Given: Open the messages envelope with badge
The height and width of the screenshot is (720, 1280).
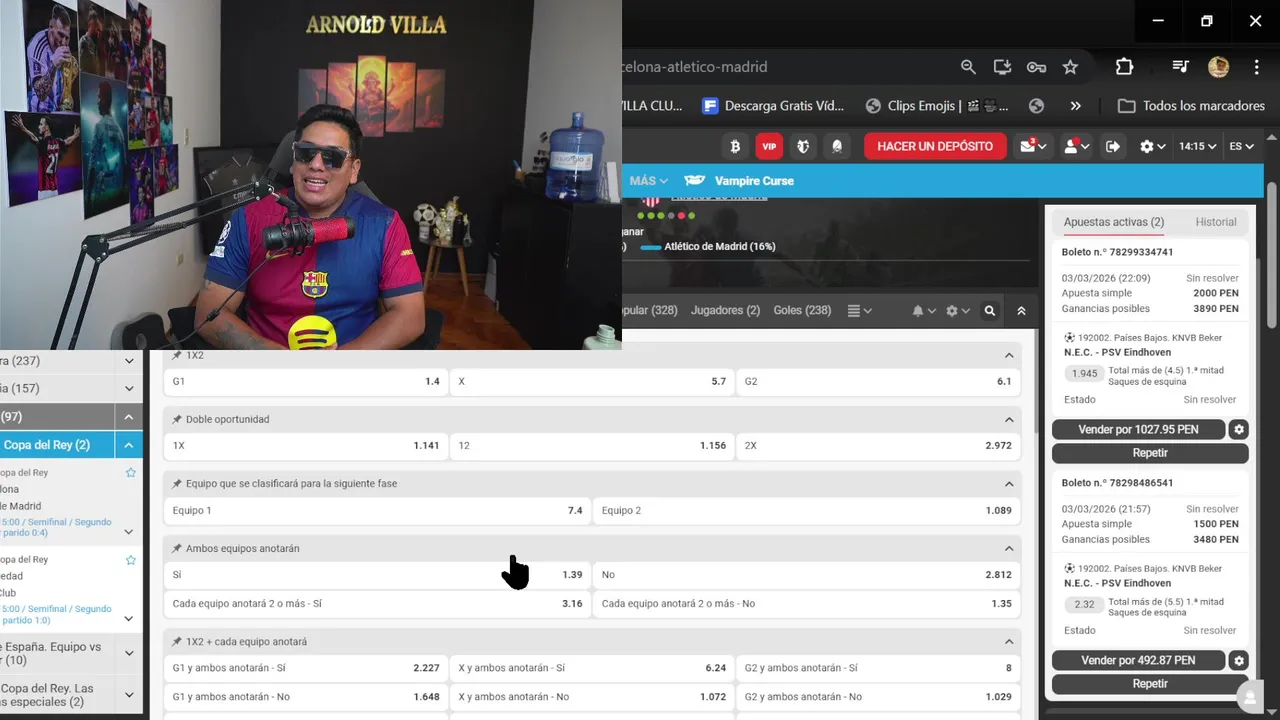Looking at the screenshot, I should point(1033,146).
